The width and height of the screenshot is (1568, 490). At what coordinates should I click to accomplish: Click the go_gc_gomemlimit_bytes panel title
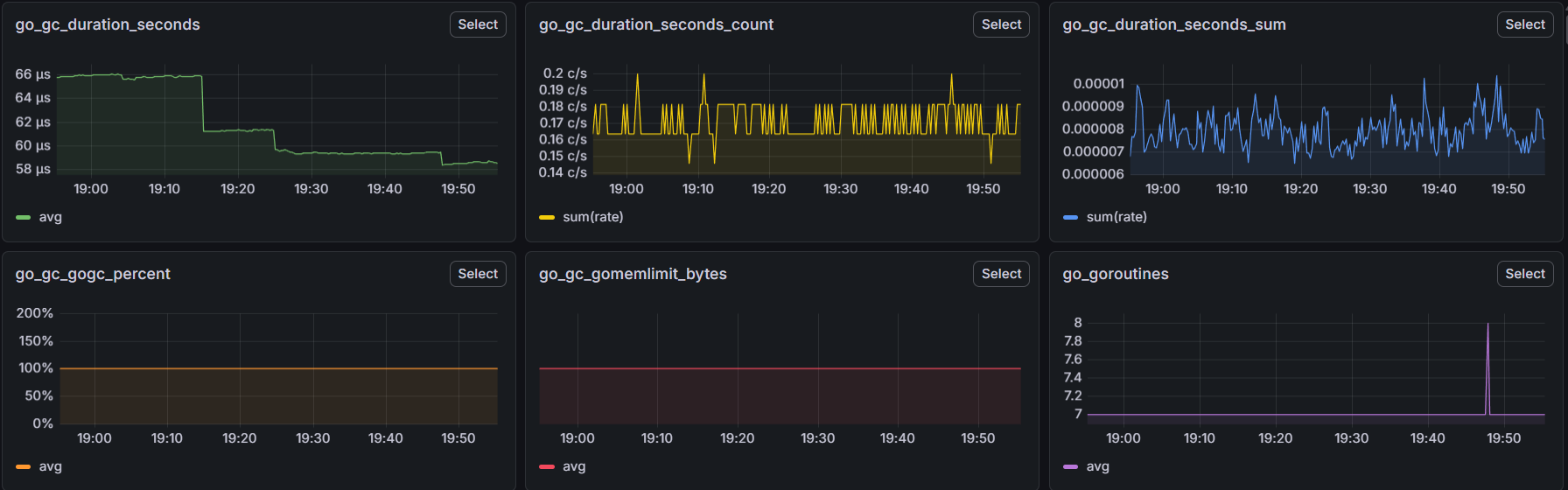click(x=633, y=274)
